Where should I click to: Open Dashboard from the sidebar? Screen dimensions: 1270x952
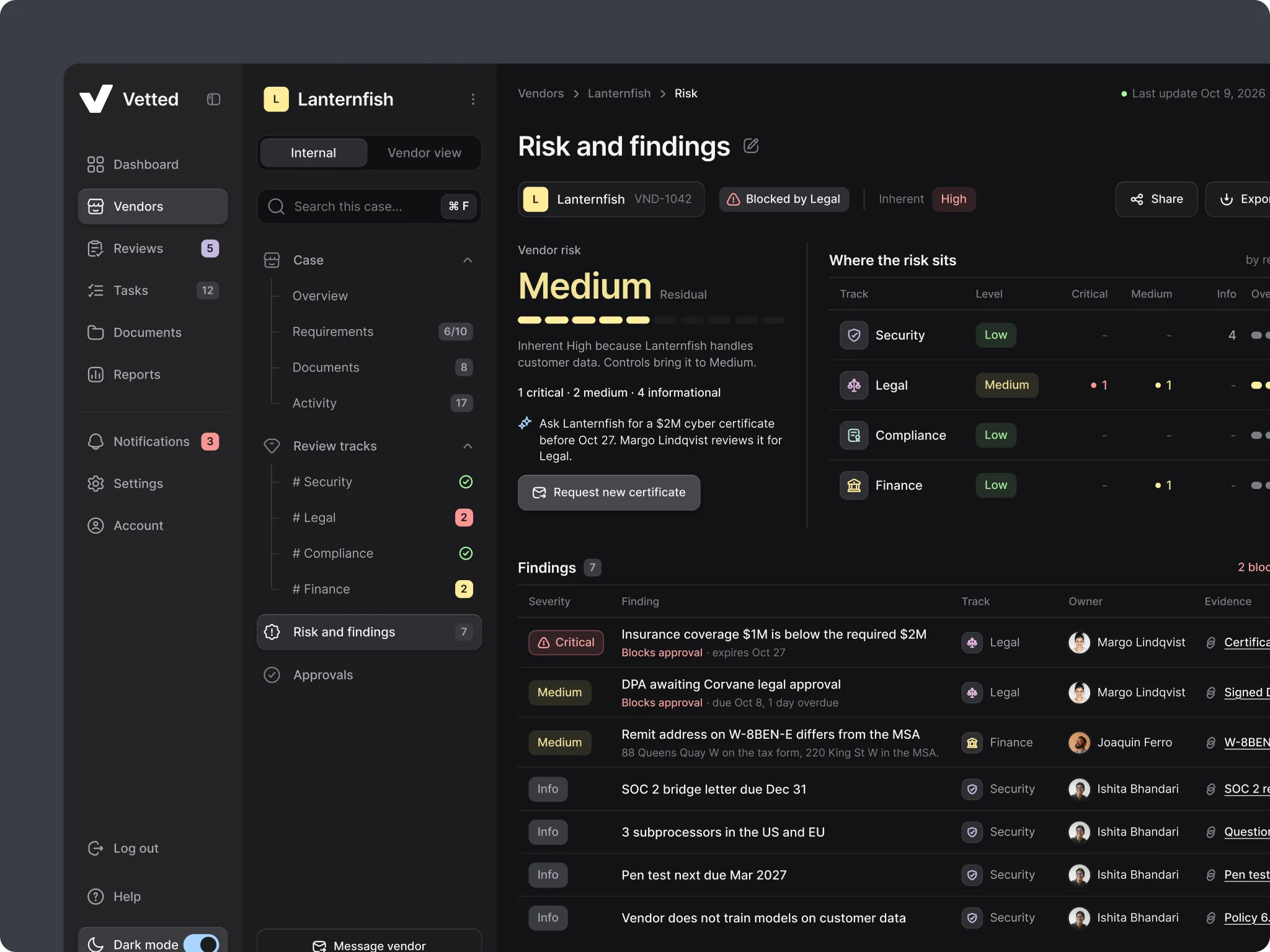click(153, 164)
